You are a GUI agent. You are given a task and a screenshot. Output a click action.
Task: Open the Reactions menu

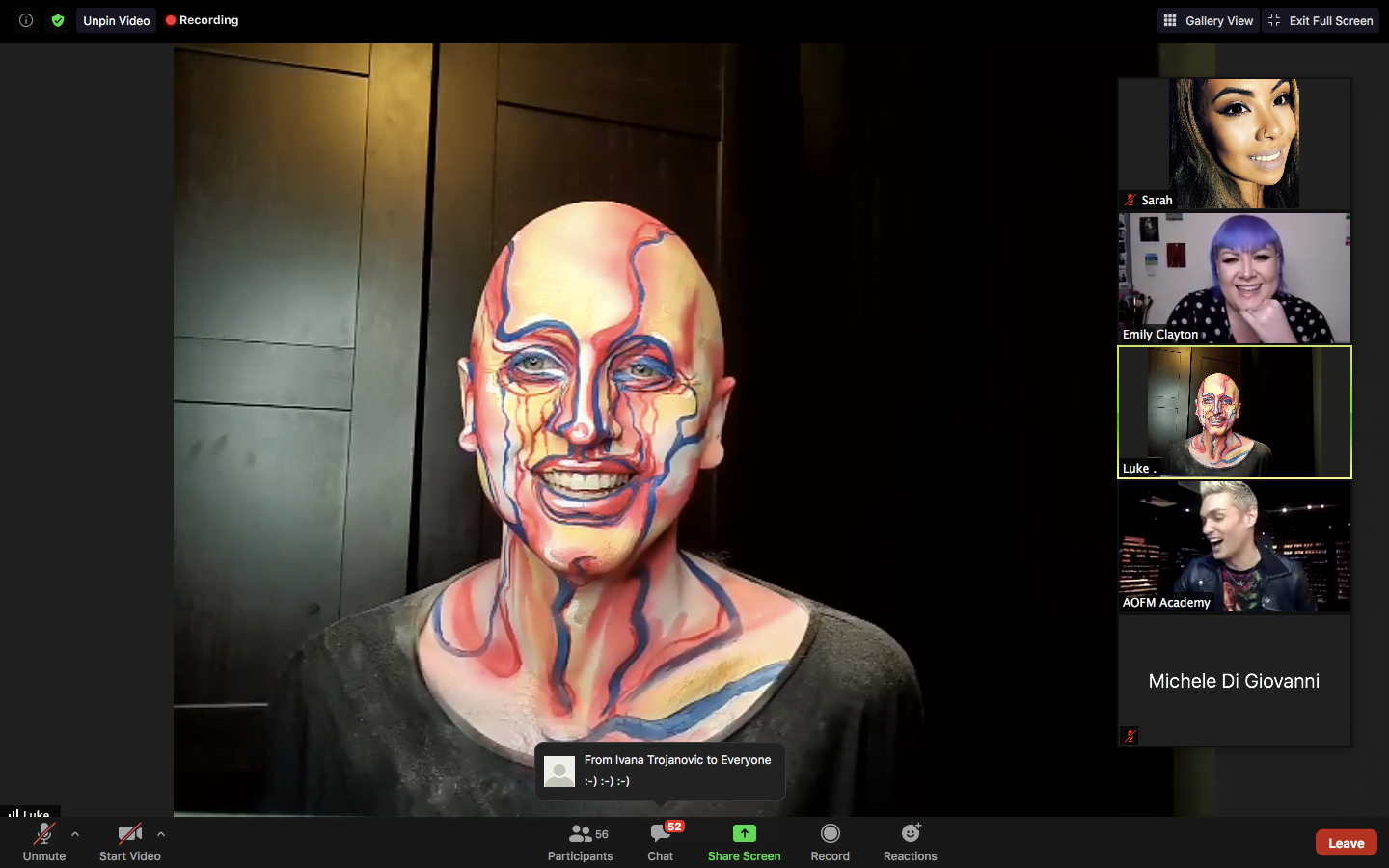[x=910, y=841]
